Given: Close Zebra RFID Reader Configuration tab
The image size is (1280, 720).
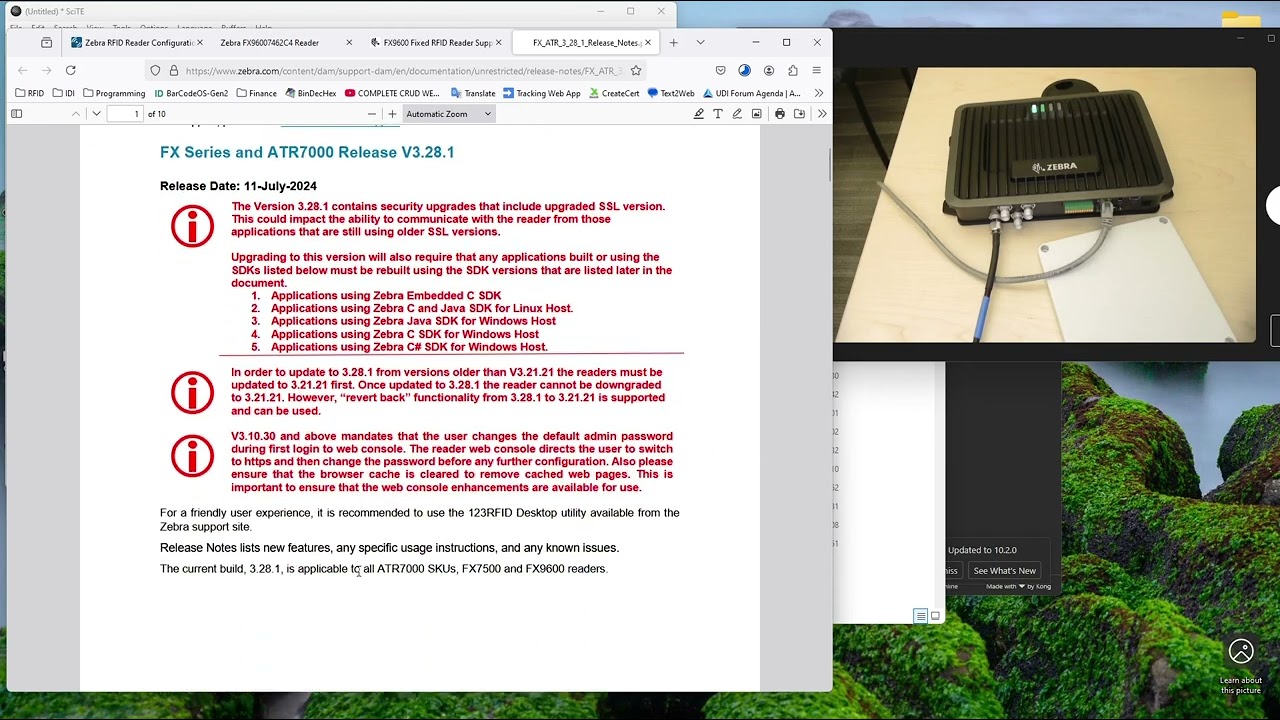Looking at the screenshot, I should point(200,43).
